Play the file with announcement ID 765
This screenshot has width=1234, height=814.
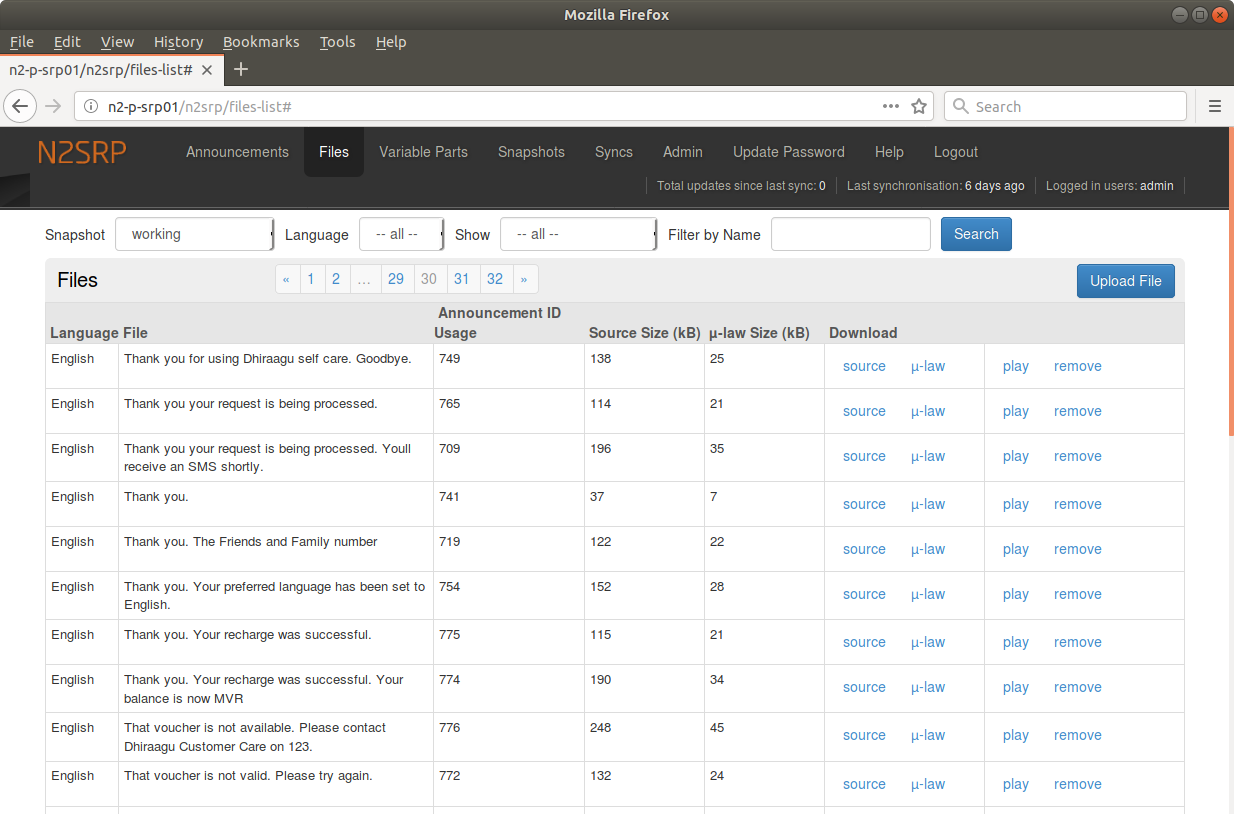tap(1016, 411)
